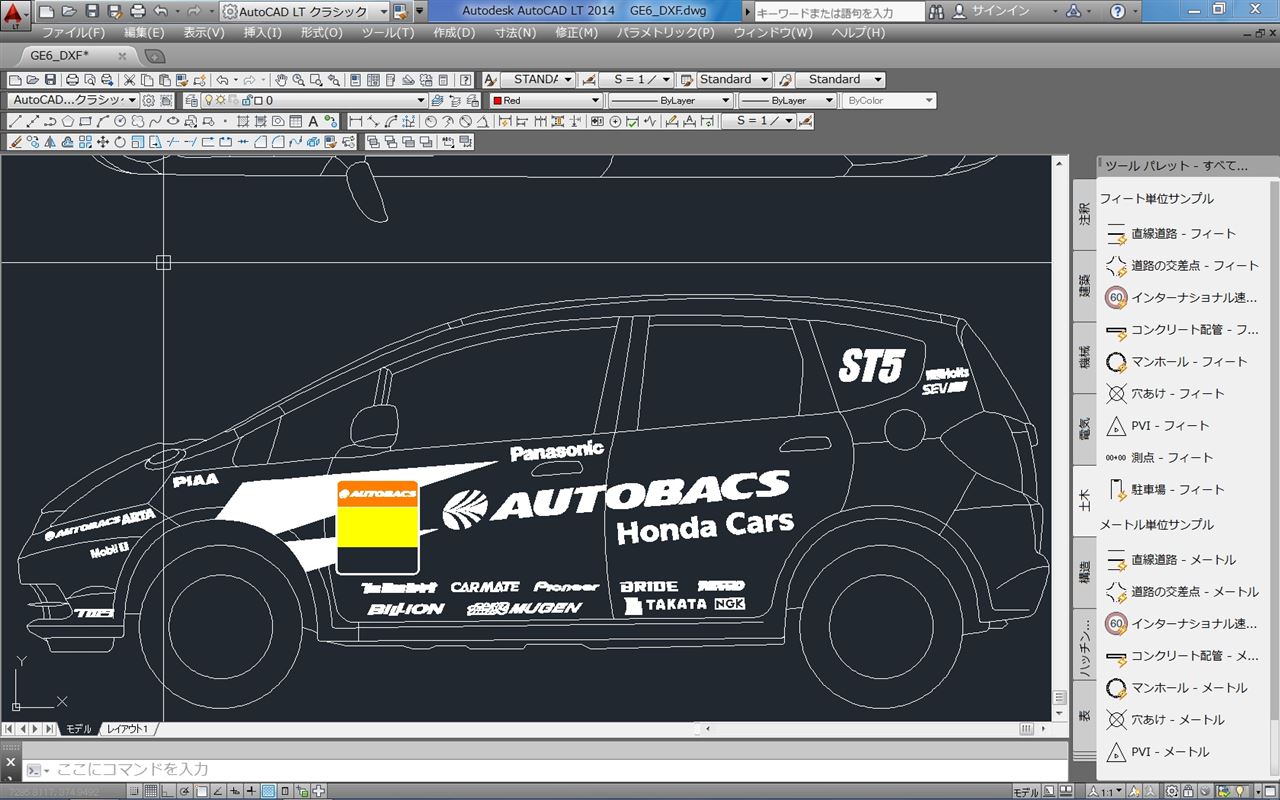Choose the Move modify tool

(103, 142)
